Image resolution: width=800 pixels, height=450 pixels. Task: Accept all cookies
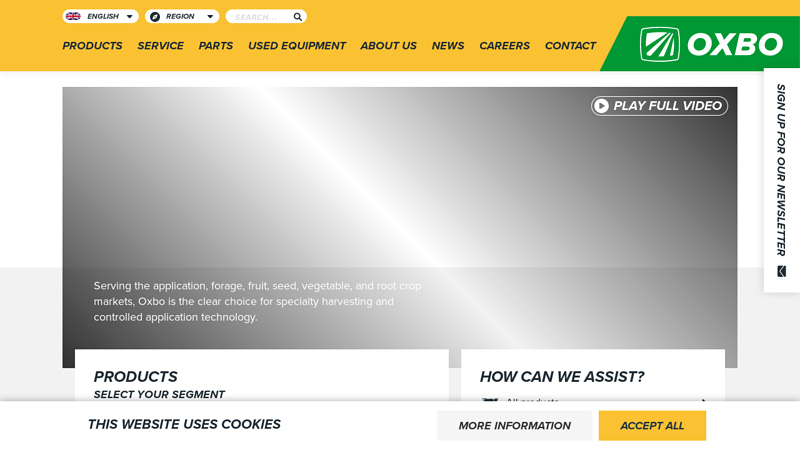pos(652,426)
